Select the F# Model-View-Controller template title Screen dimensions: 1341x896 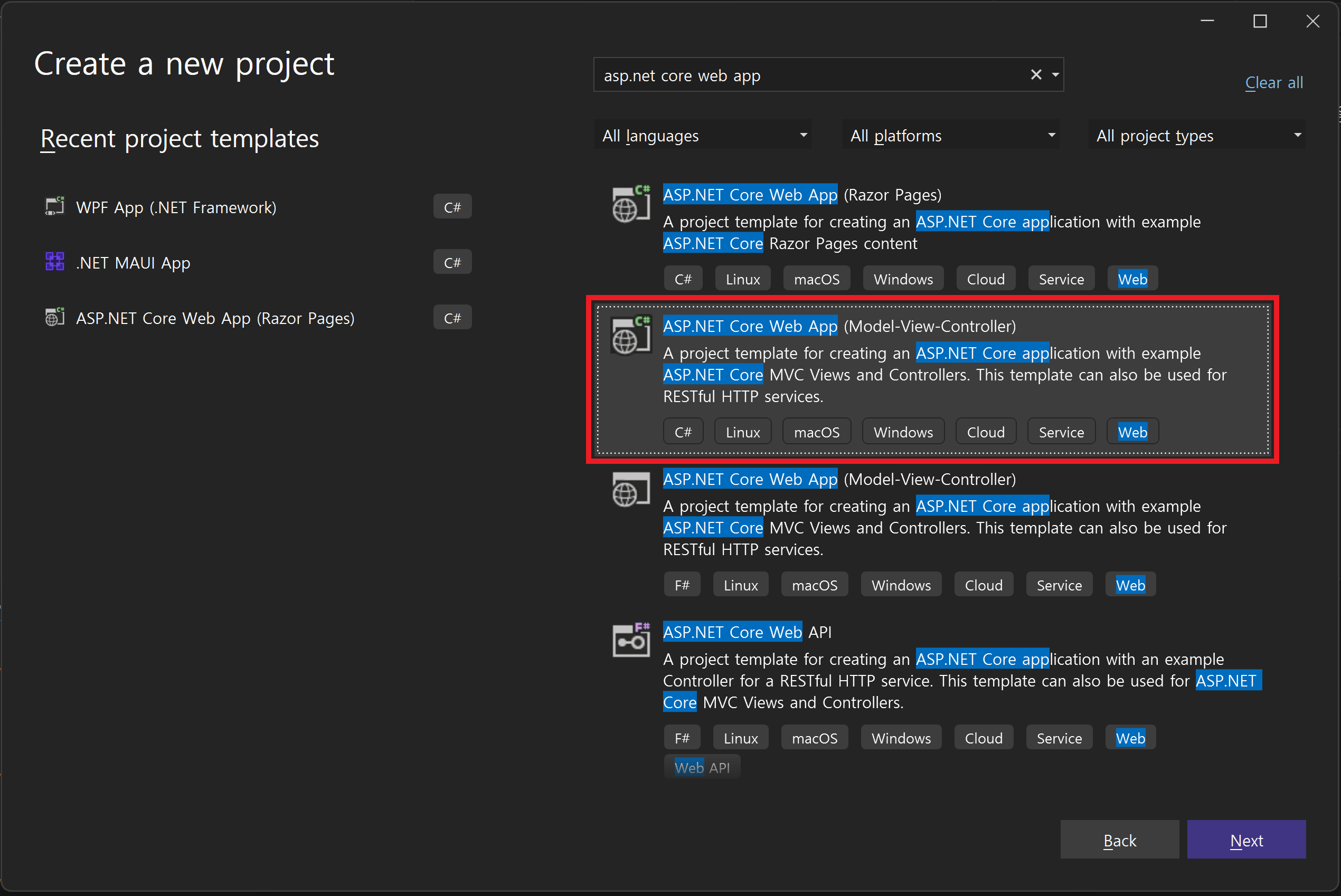[838, 479]
